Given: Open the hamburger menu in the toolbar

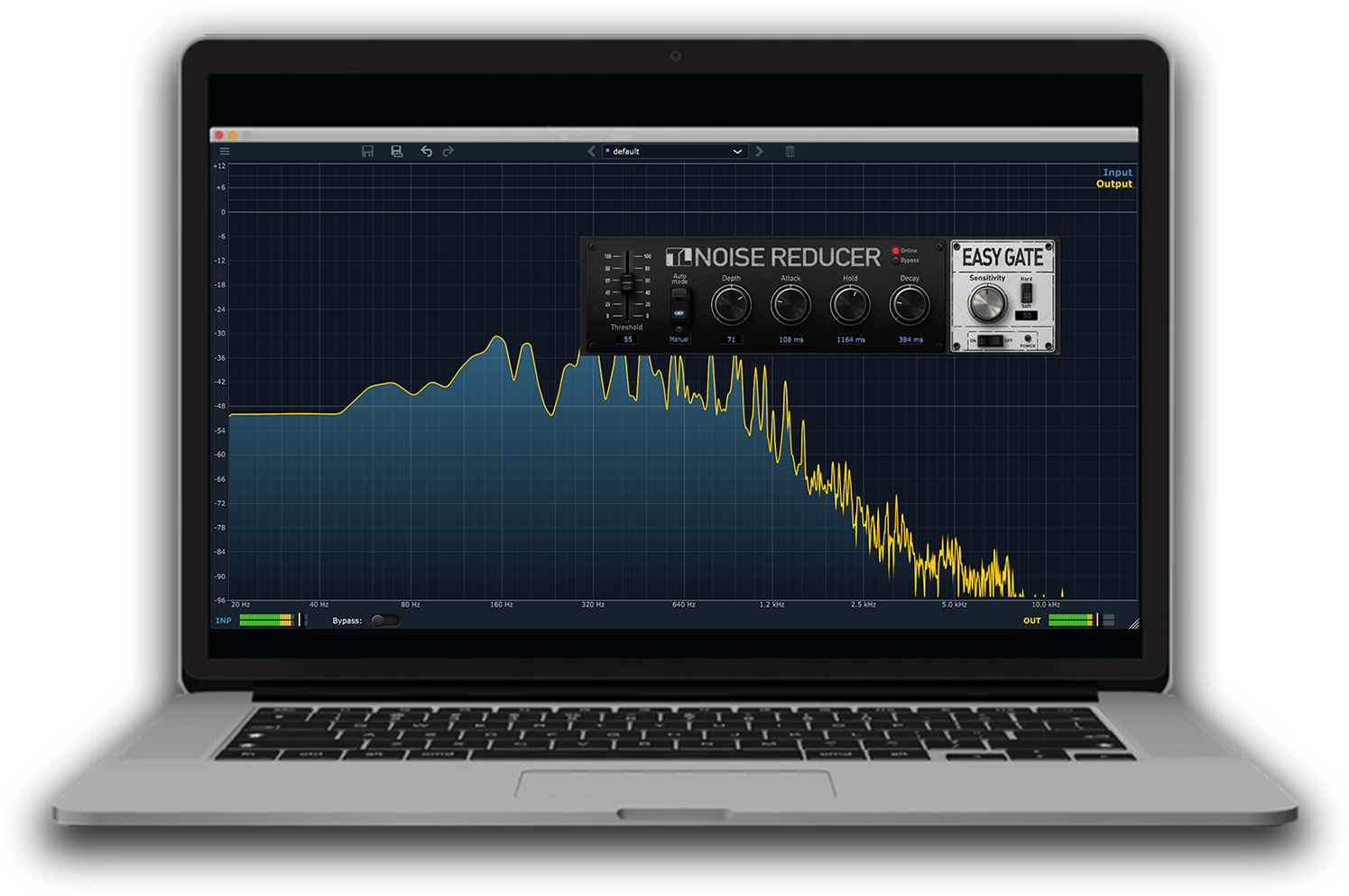Looking at the screenshot, I should [225, 152].
